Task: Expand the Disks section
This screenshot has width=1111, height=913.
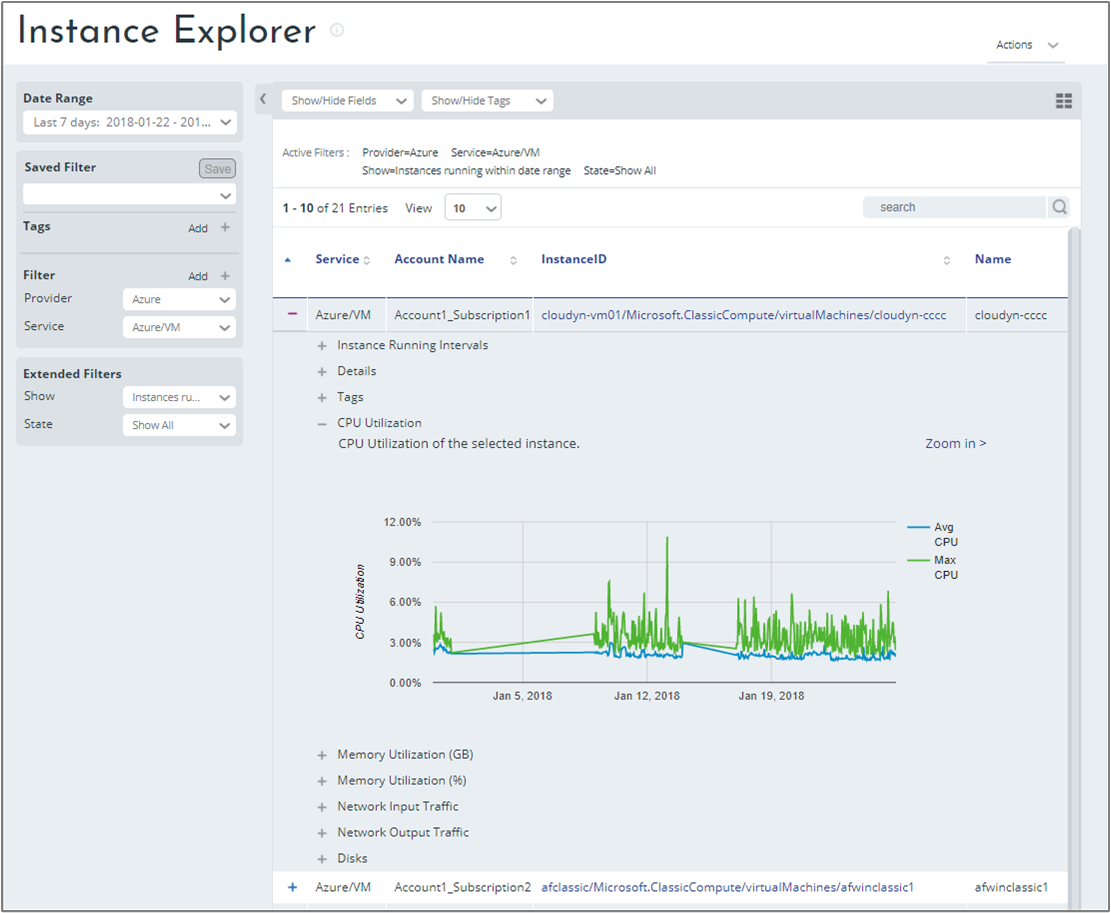Action: pos(322,859)
